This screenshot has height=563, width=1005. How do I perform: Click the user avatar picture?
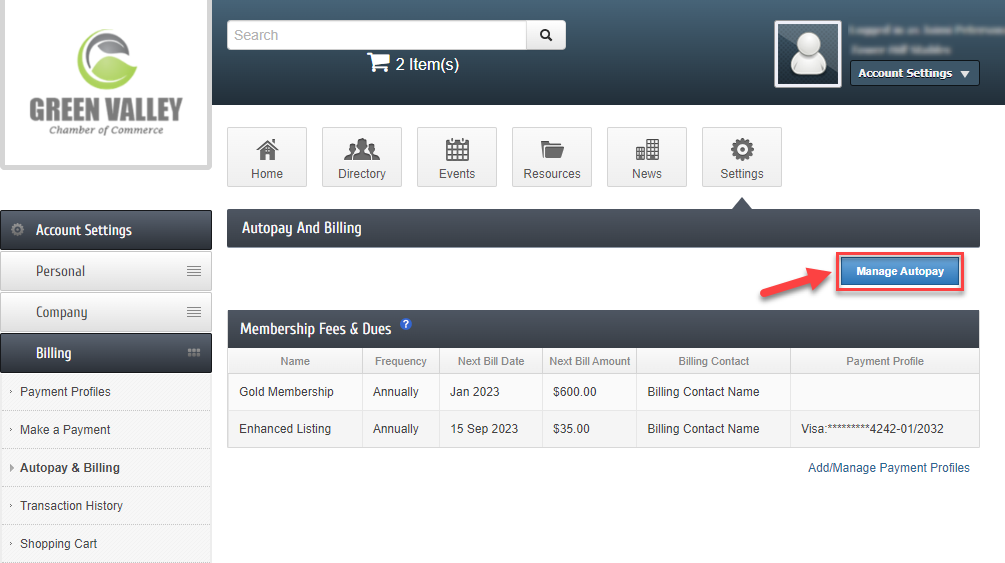(808, 54)
